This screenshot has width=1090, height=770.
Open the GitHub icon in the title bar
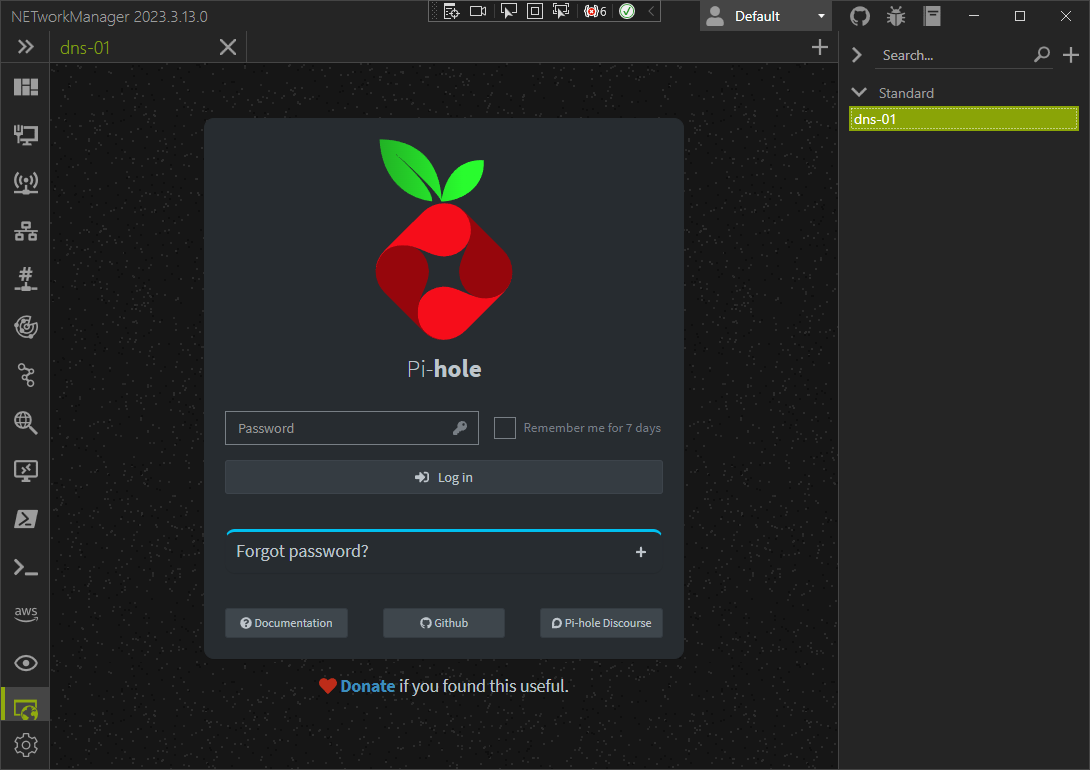(x=860, y=16)
